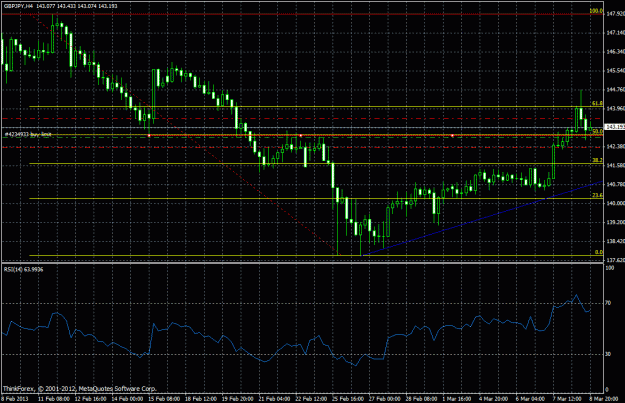Viewport: 625px width, 403px height.
Task: Click the RSI scale value 30
Action: pos(608,354)
